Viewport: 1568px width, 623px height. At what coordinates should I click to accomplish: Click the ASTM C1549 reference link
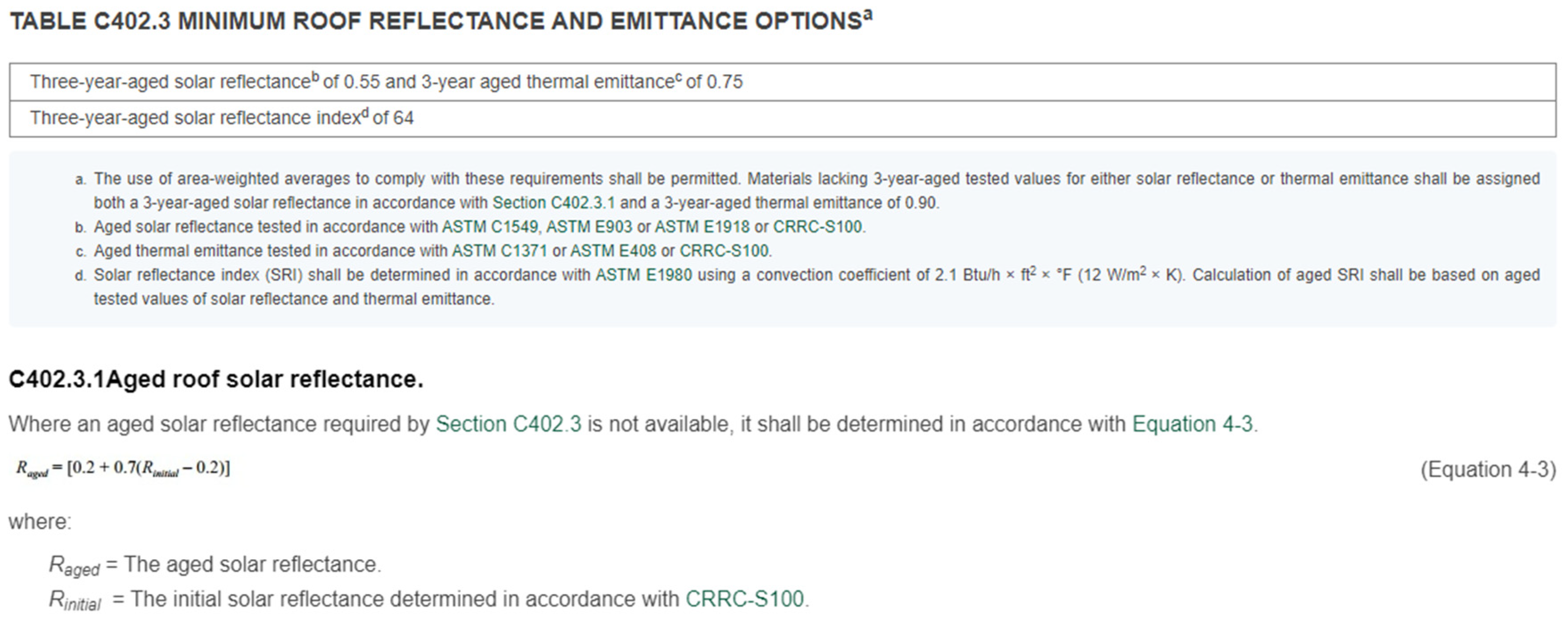(490, 227)
